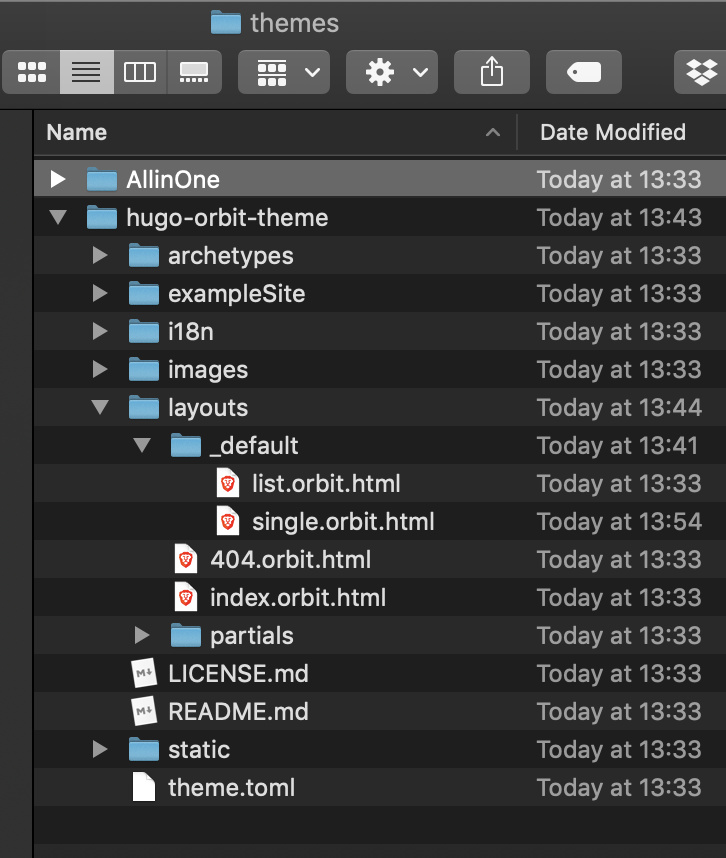Switch to list view mode
This screenshot has height=858, width=726.
click(x=87, y=72)
